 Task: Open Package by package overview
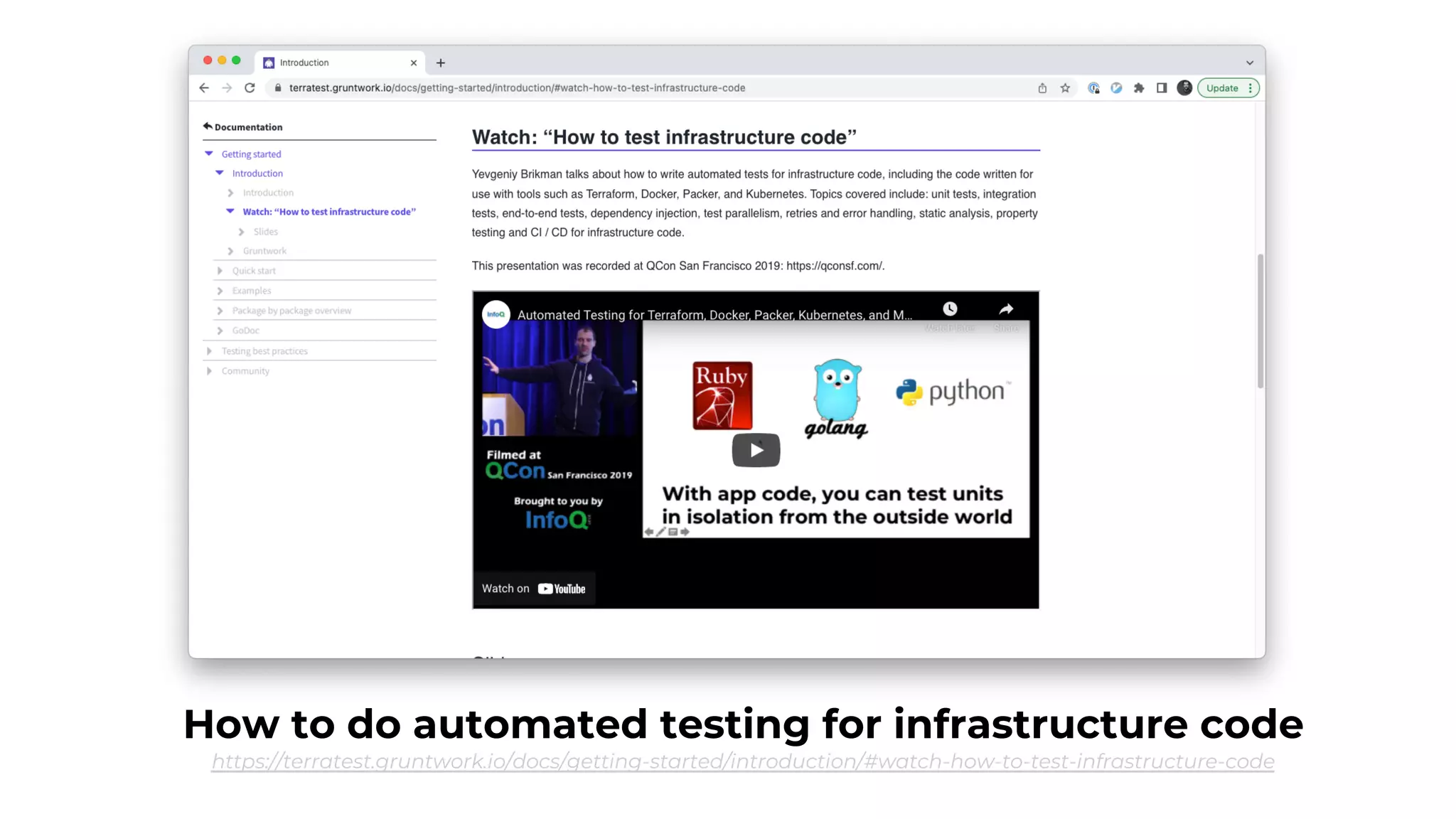pyautogui.click(x=291, y=311)
